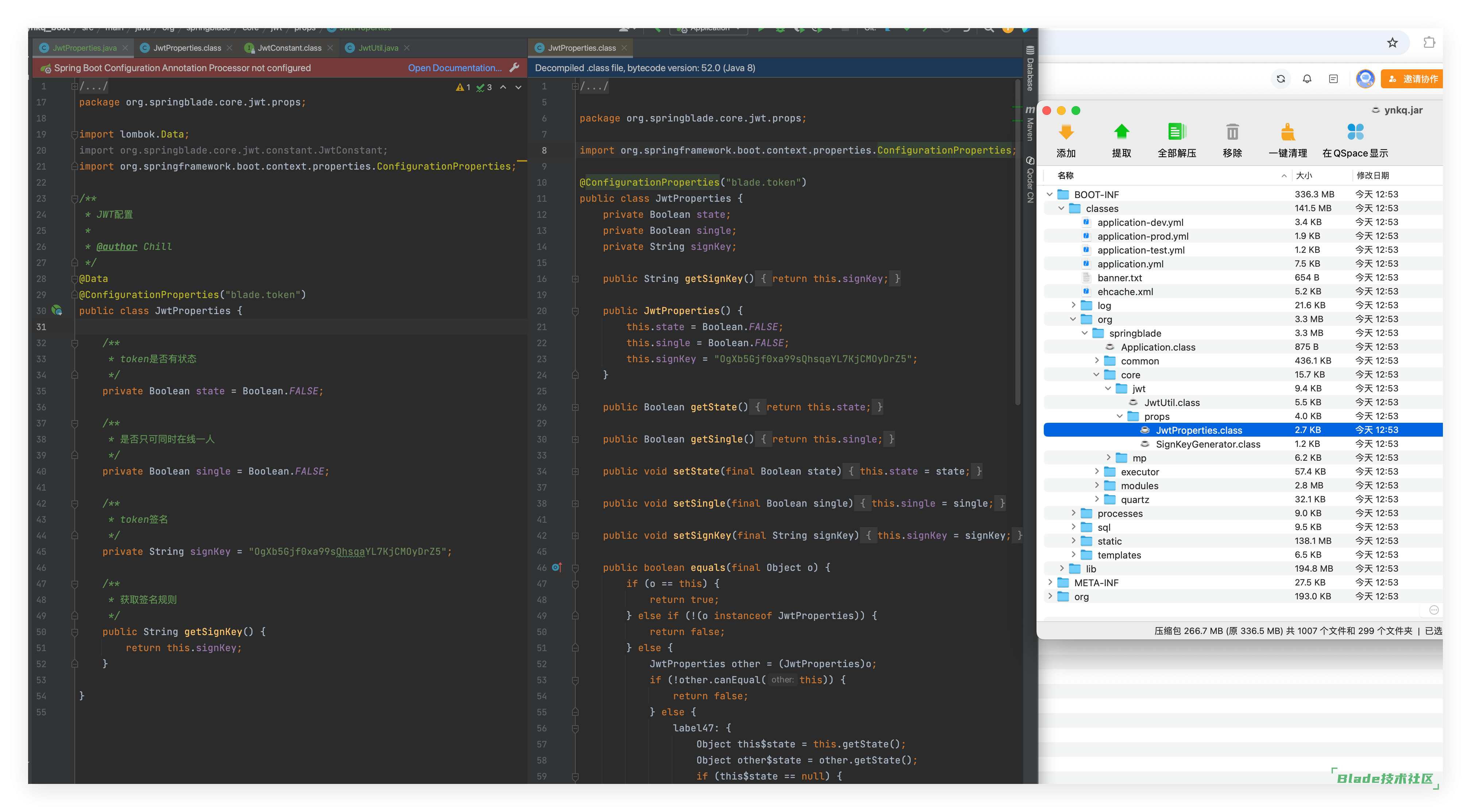The image size is (1471, 812).
Task: Click the more options ellipsis in archive window
Action: 1433,610
